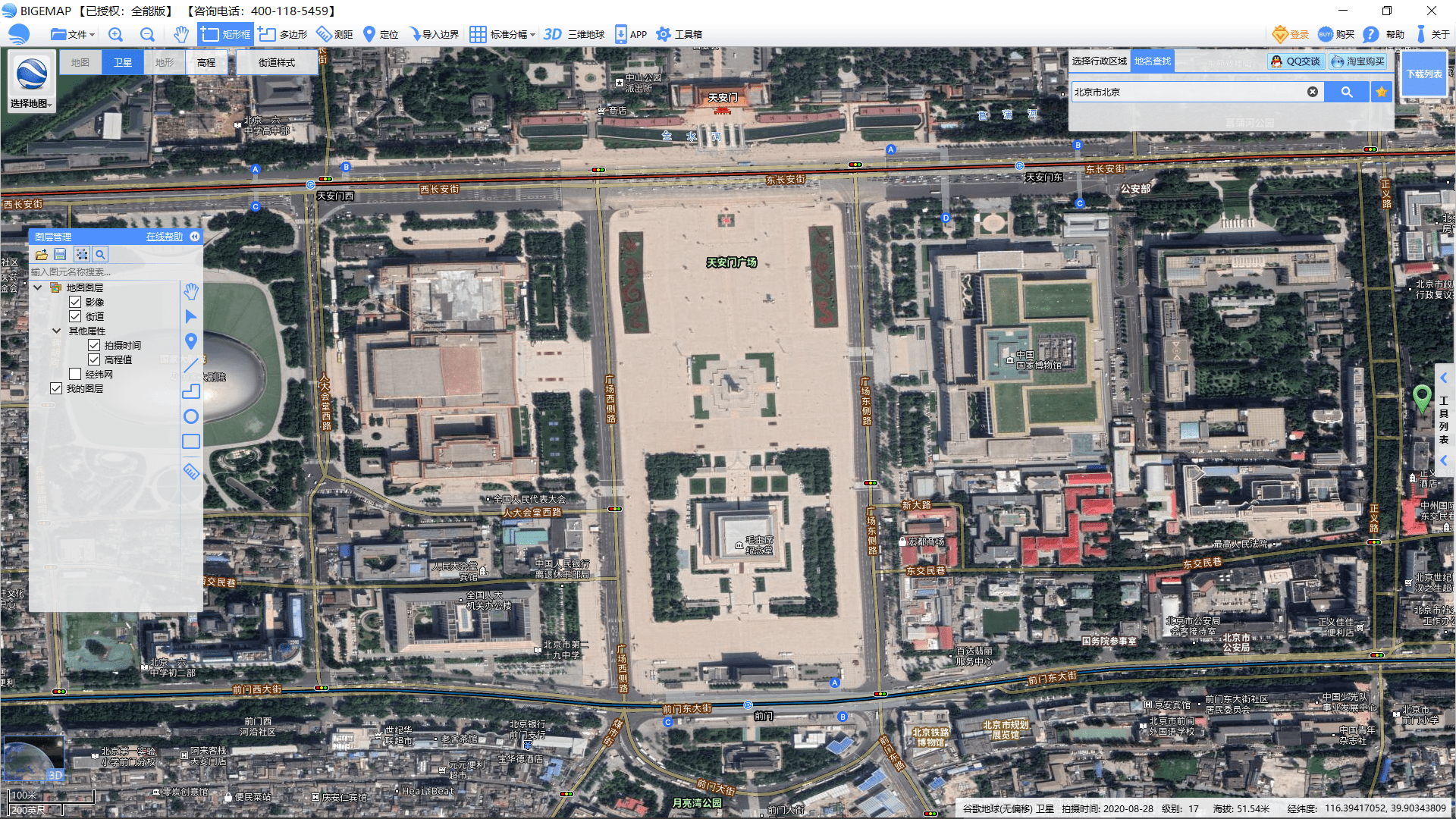The height and width of the screenshot is (819, 1456).
Task: Collapse the 图层管理 panel with arrow icon
Action: coord(195,237)
